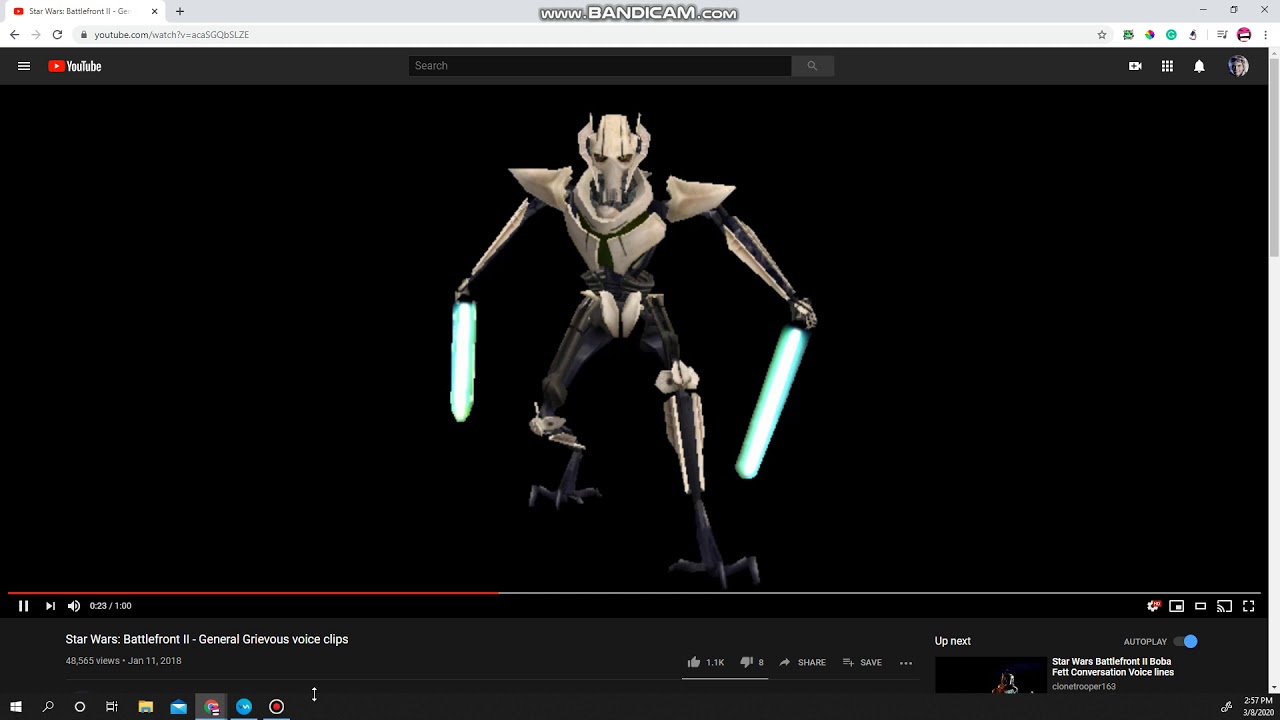Screen dimensions: 1280x720
Task: Click the browser Back arrow
Action: (x=14, y=34)
